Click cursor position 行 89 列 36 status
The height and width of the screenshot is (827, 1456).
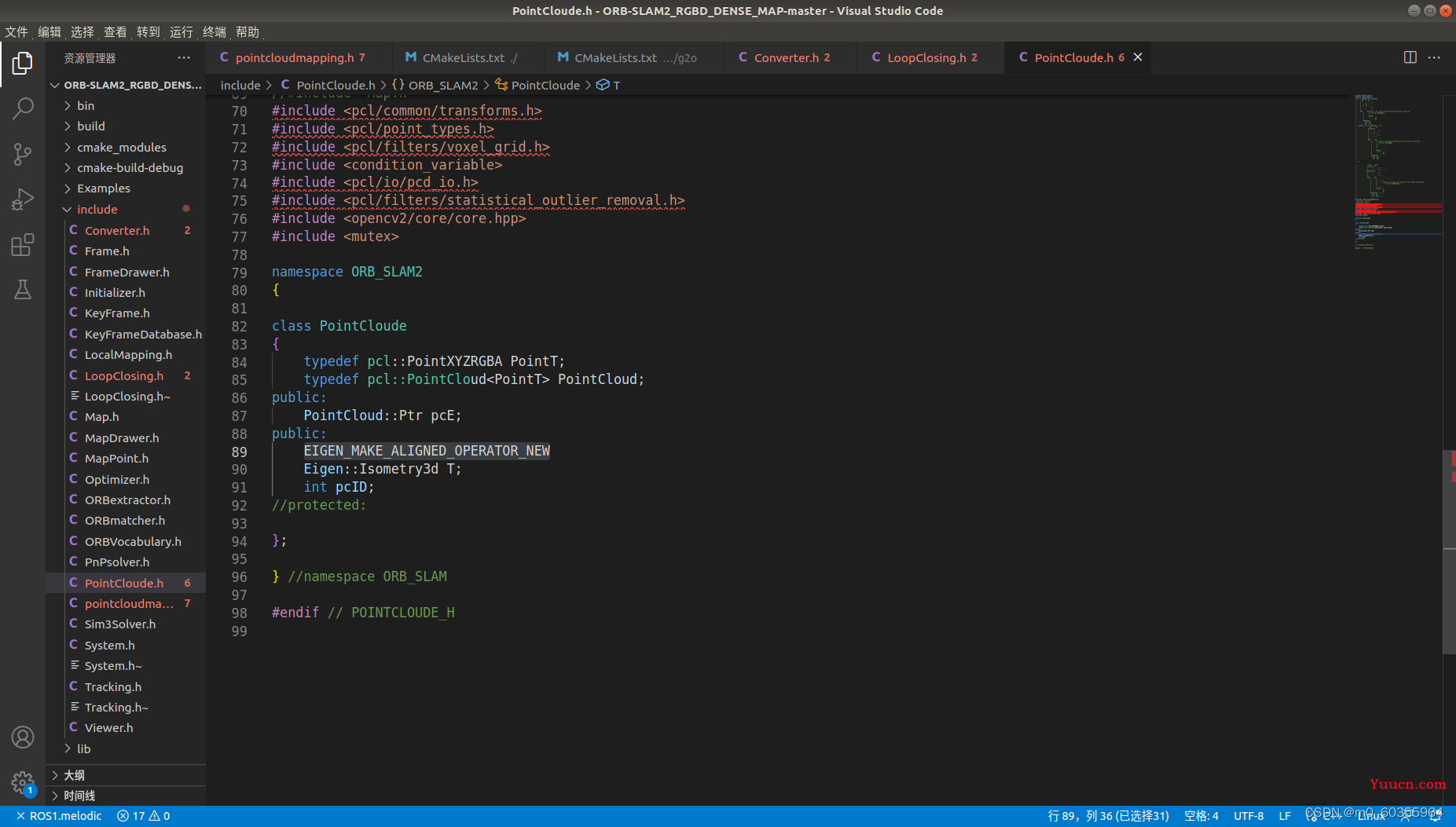1109,816
